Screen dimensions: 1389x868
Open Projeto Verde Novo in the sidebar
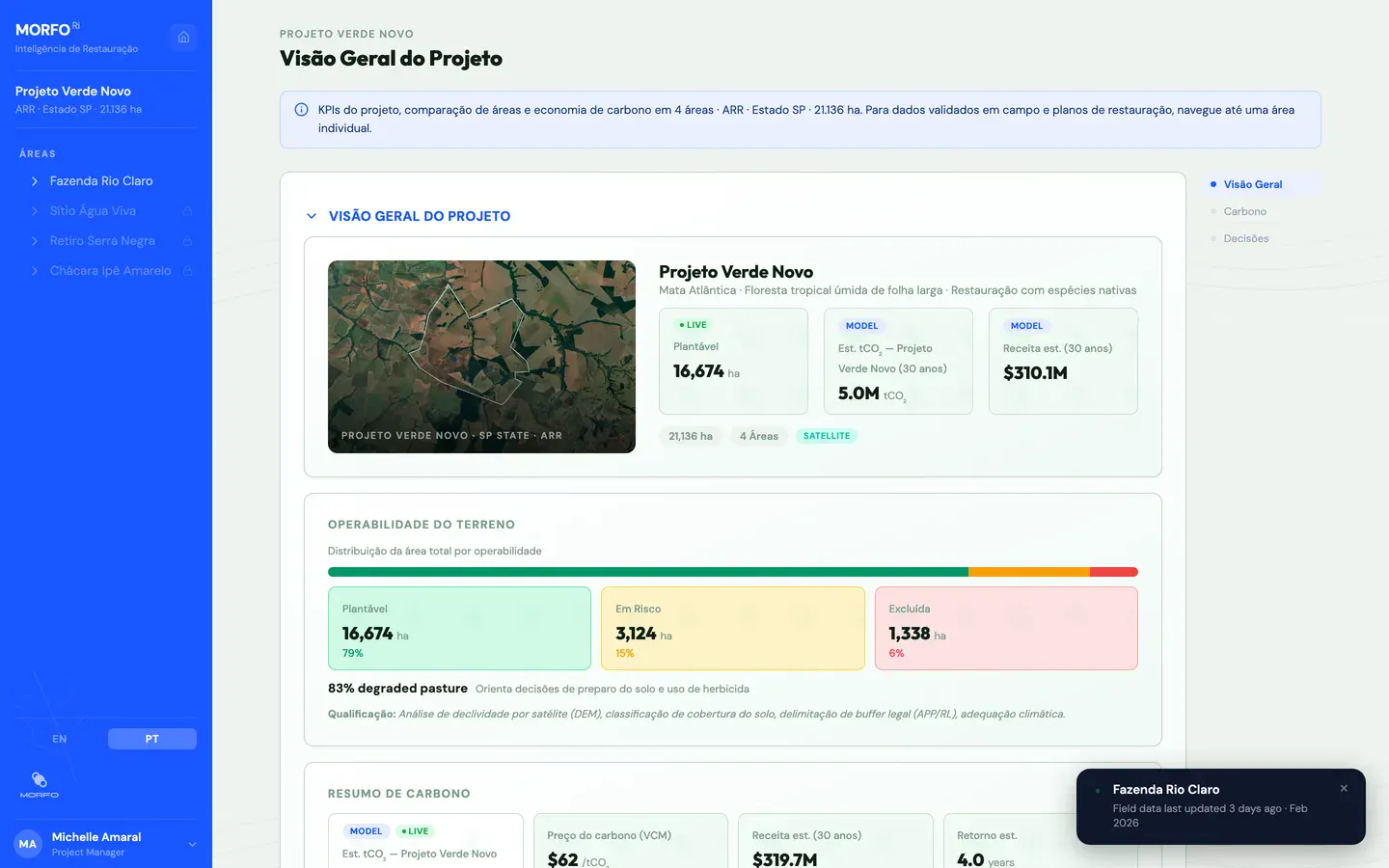pyautogui.click(x=73, y=92)
